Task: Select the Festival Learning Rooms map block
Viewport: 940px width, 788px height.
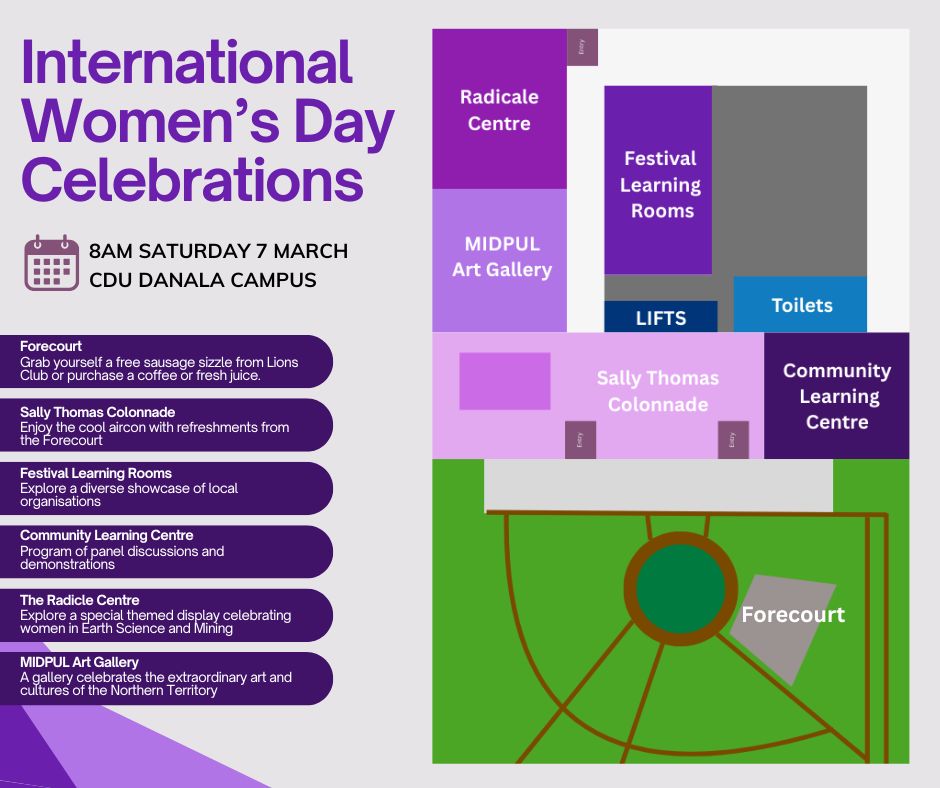Action: click(658, 185)
